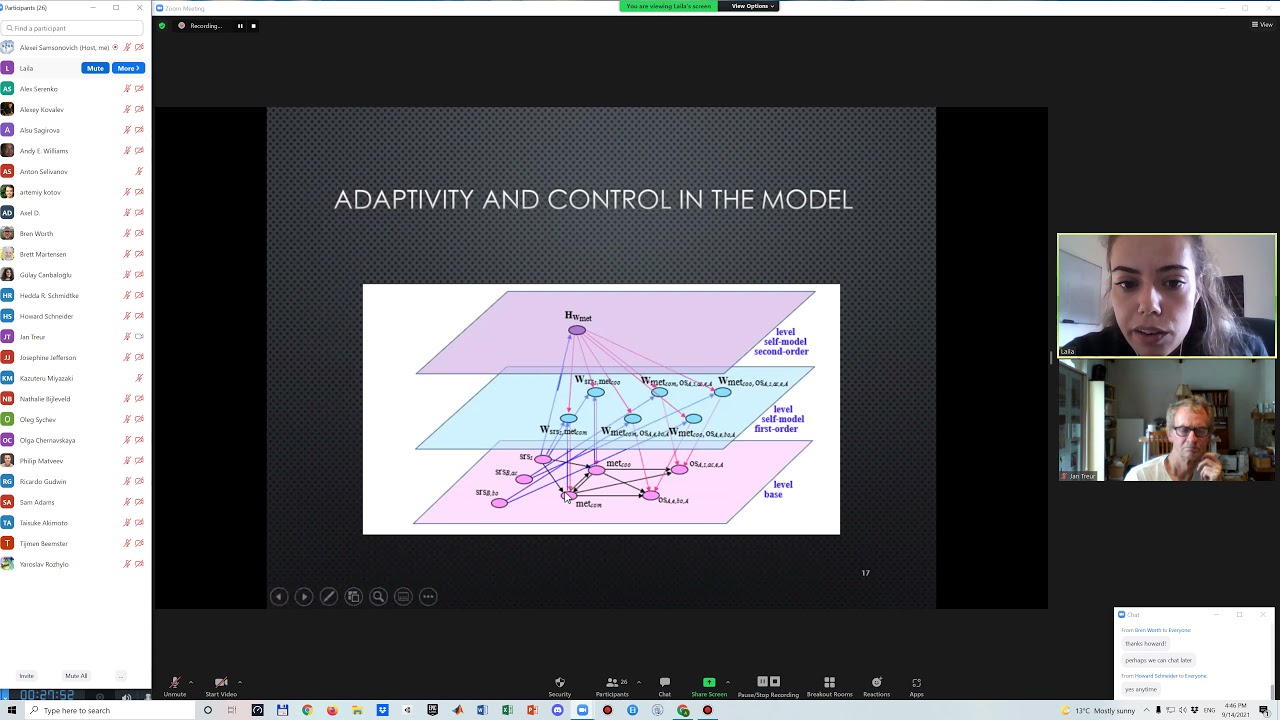
Task: Open Chrome in the taskbar
Action: (x=307, y=711)
